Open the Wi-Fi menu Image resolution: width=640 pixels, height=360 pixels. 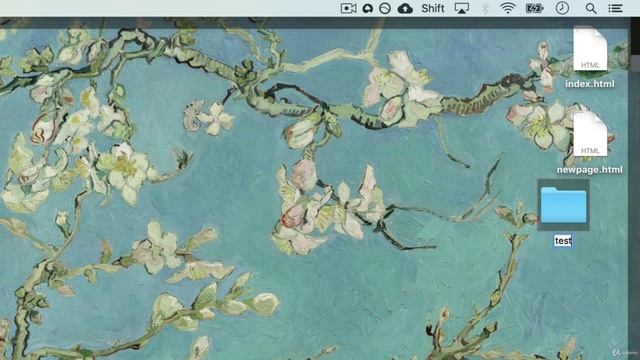(507, 8)
